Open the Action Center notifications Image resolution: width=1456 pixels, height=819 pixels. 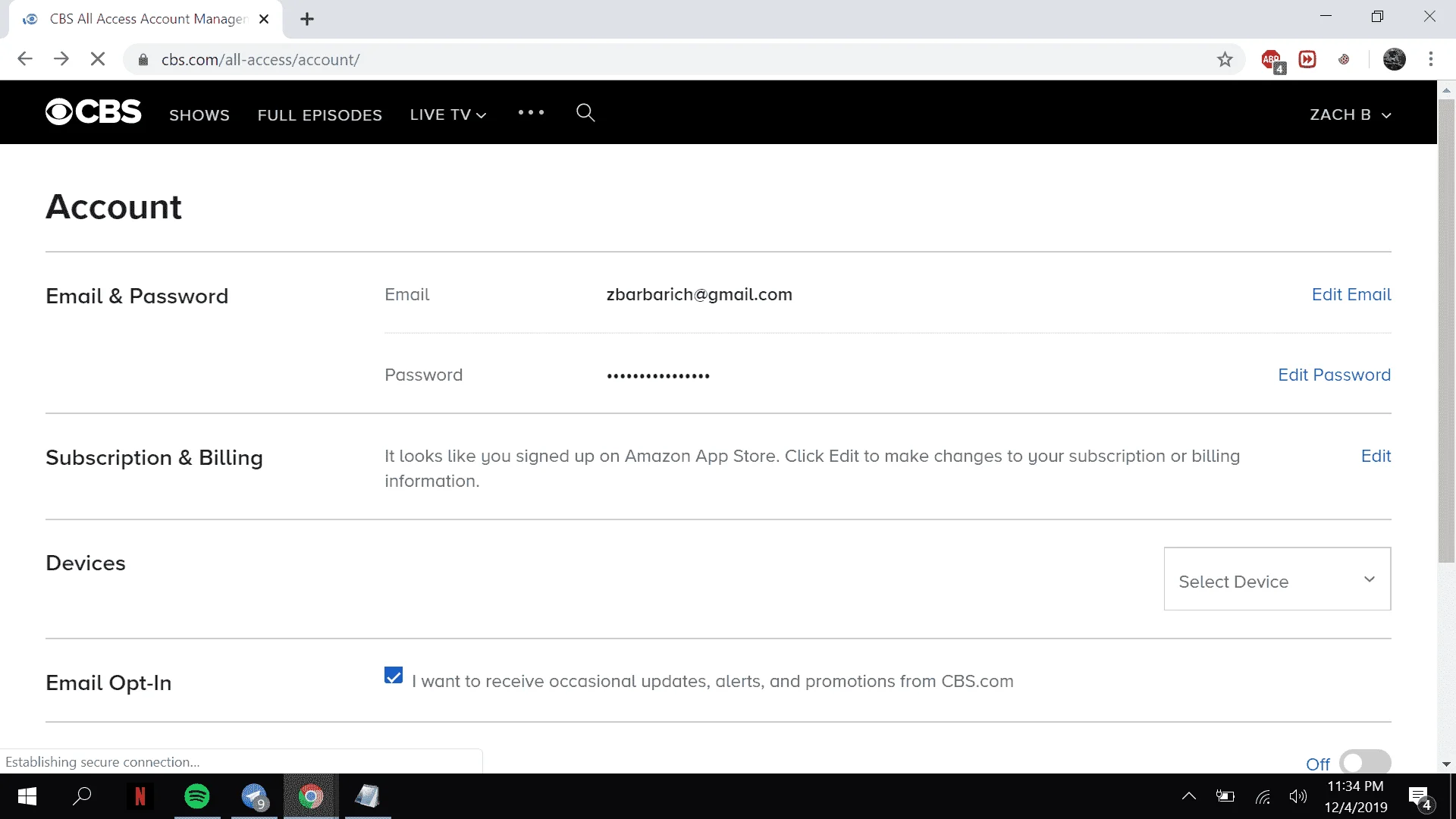click(x=1420, y=798)
